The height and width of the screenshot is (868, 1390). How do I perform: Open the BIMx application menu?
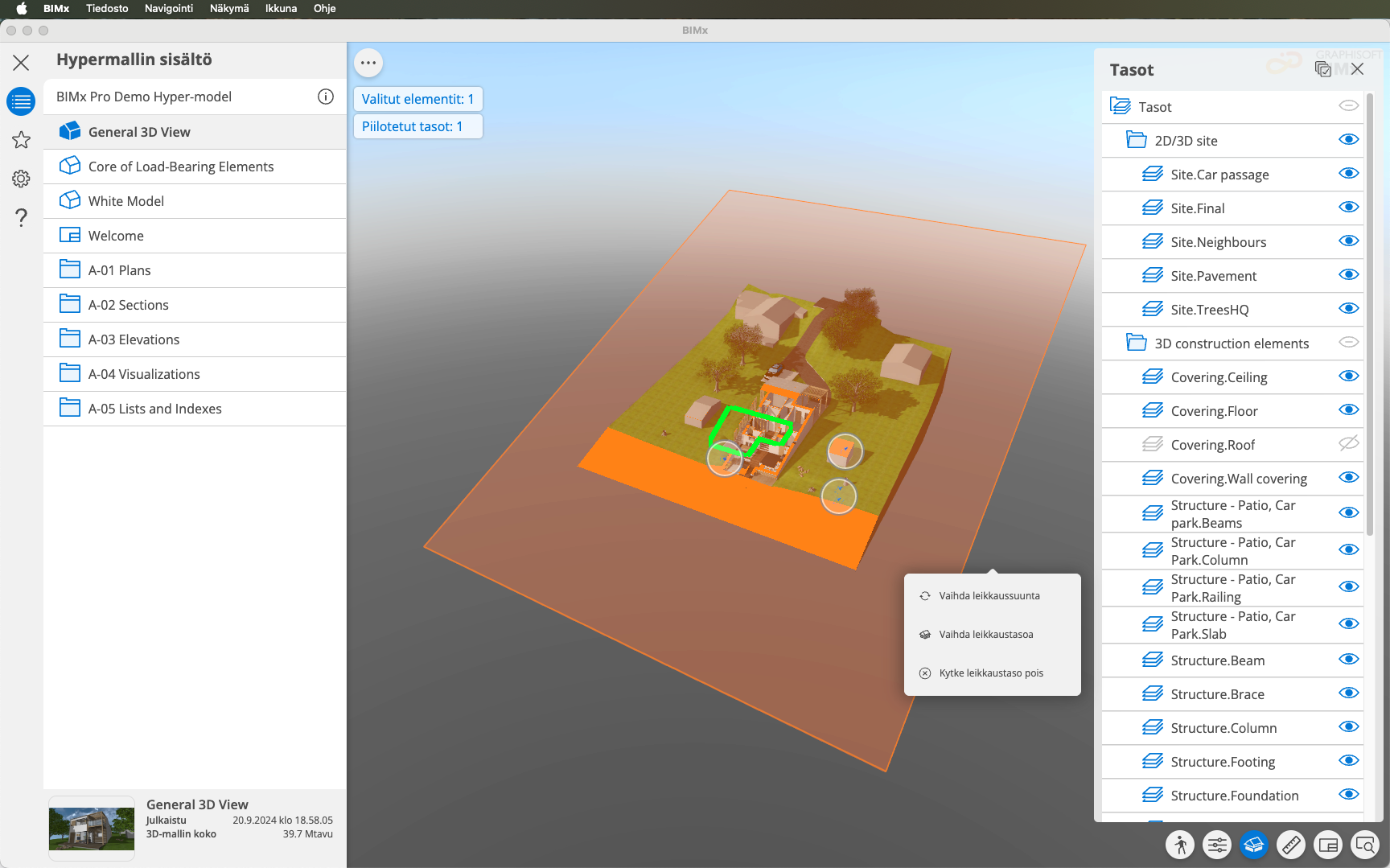[x=56, y=8]
